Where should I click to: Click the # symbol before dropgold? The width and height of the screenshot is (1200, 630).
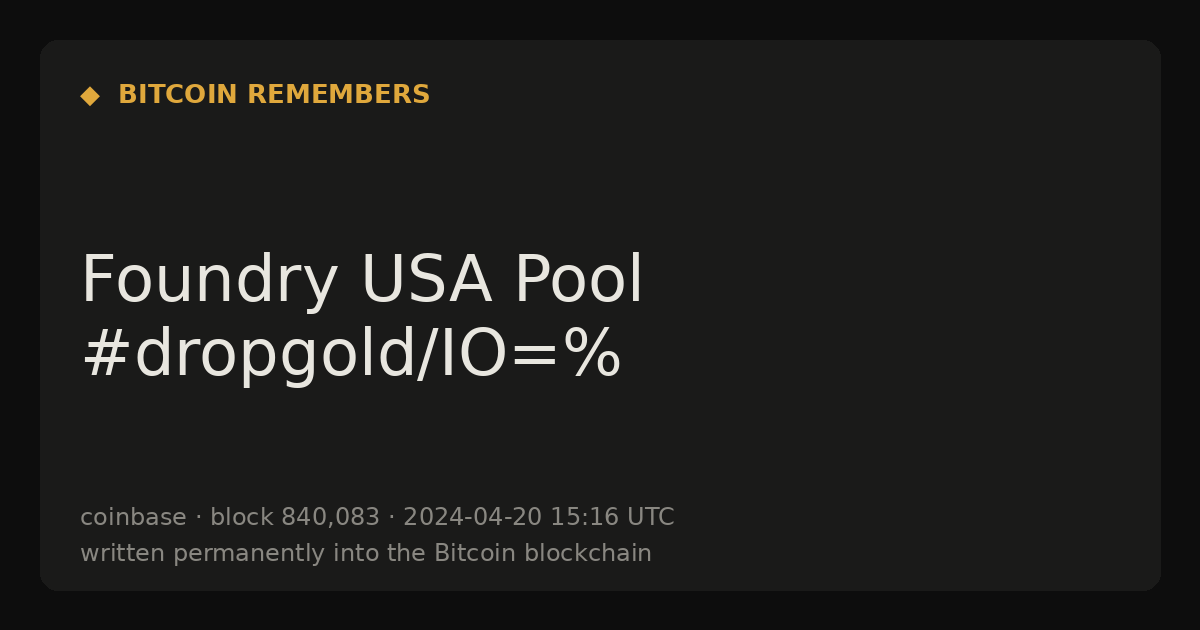pyautogui.click(x=105, y=355)
